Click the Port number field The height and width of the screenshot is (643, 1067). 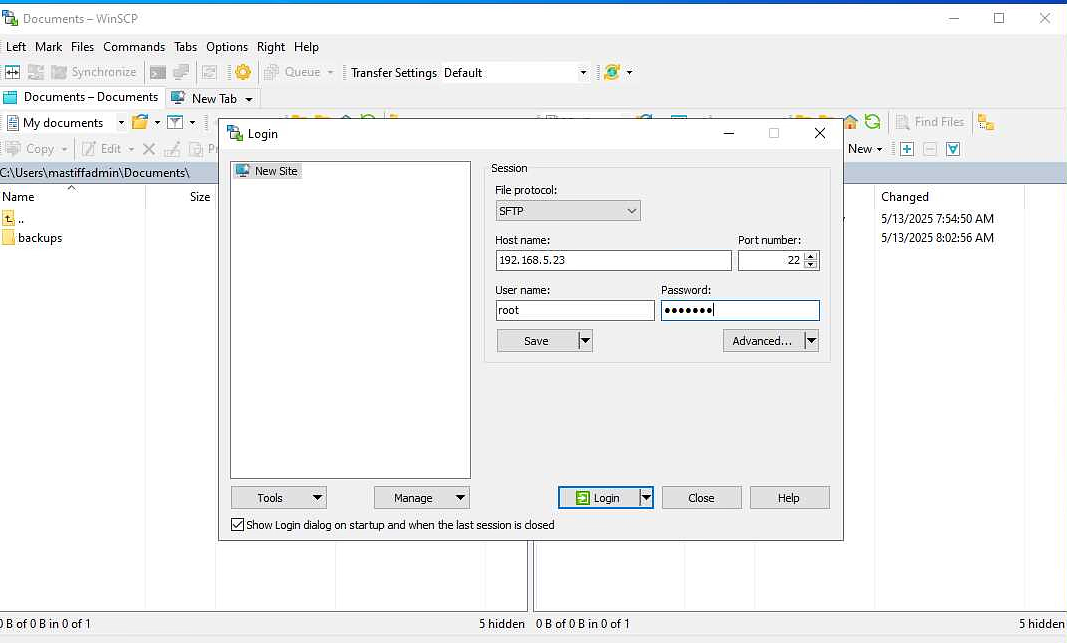pyautogui.click(x=771, y=260)
